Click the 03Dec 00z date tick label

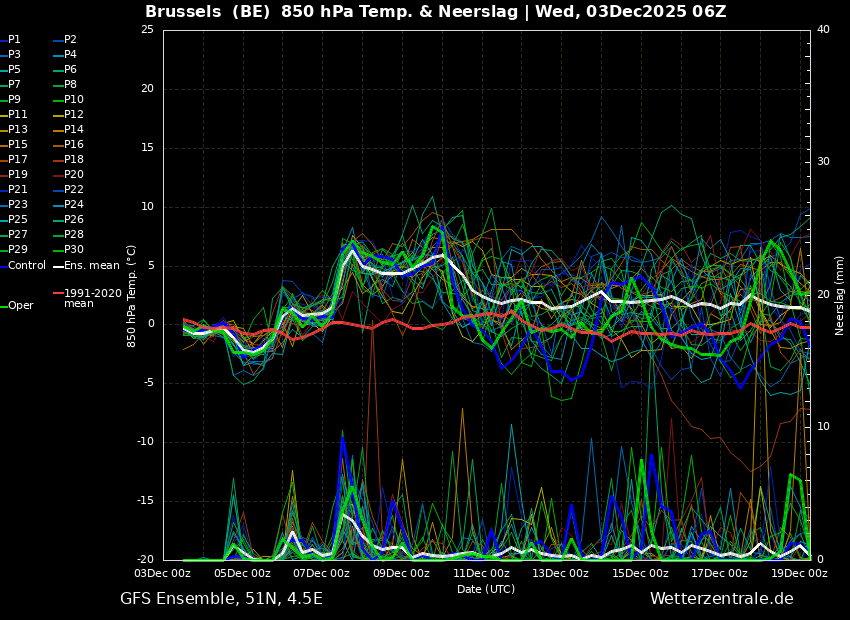tap(162, 573)
